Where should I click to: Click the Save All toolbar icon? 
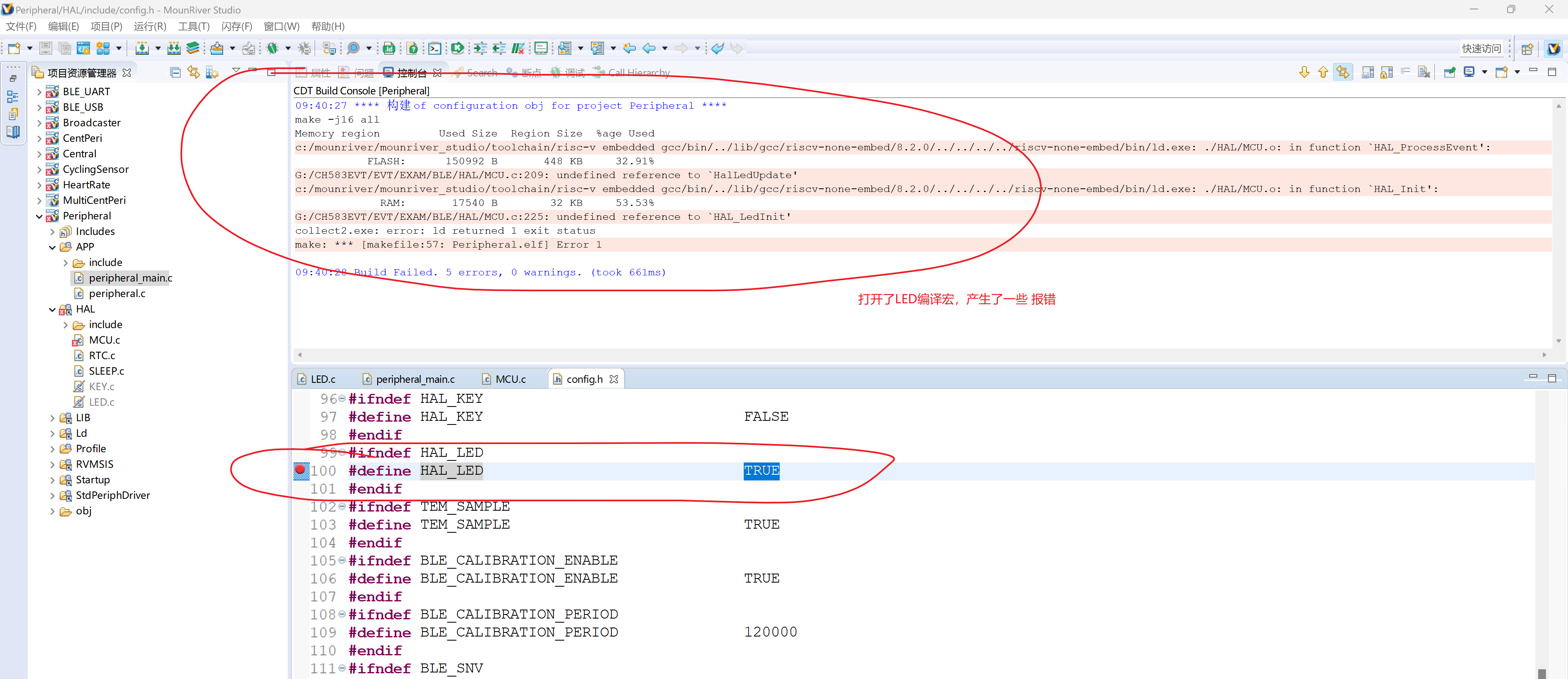tap(64, 48)
